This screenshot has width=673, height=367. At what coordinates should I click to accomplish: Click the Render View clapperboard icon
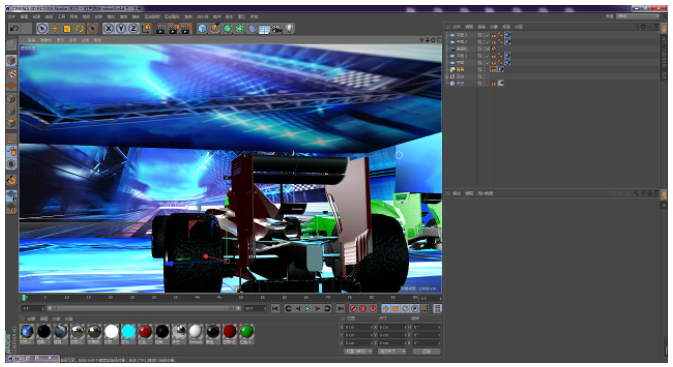click(x=161, y=29)
